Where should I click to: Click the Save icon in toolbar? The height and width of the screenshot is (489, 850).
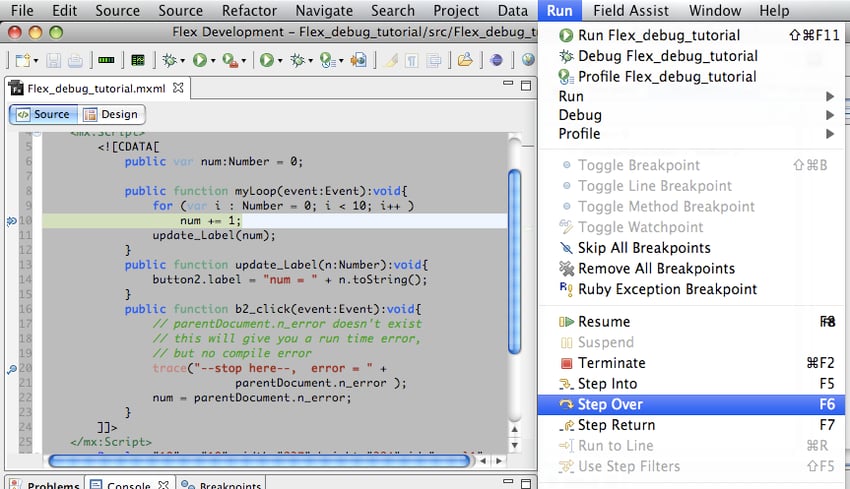click(54, 60)
